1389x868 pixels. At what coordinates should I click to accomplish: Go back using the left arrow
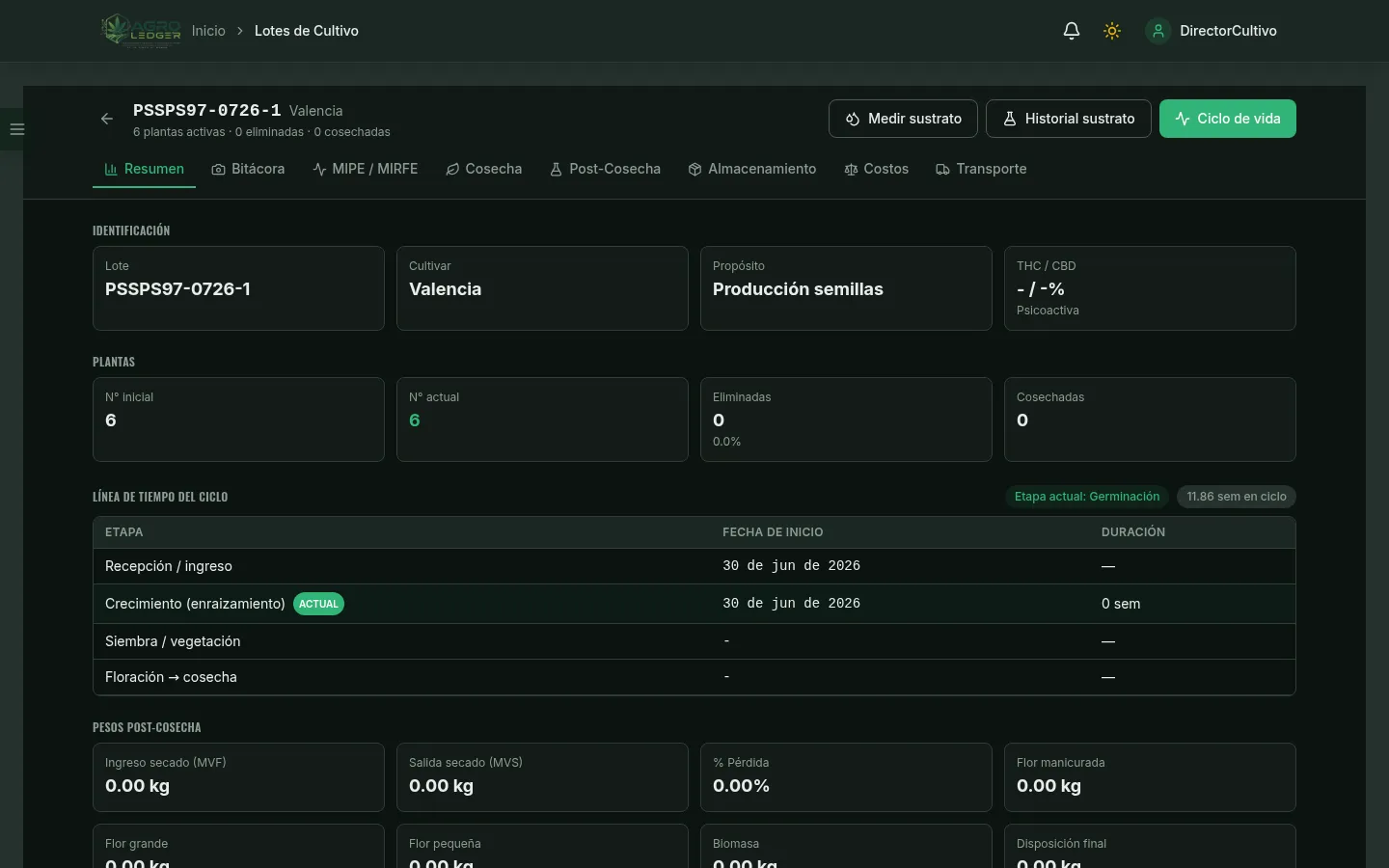(x=107, y=119)
